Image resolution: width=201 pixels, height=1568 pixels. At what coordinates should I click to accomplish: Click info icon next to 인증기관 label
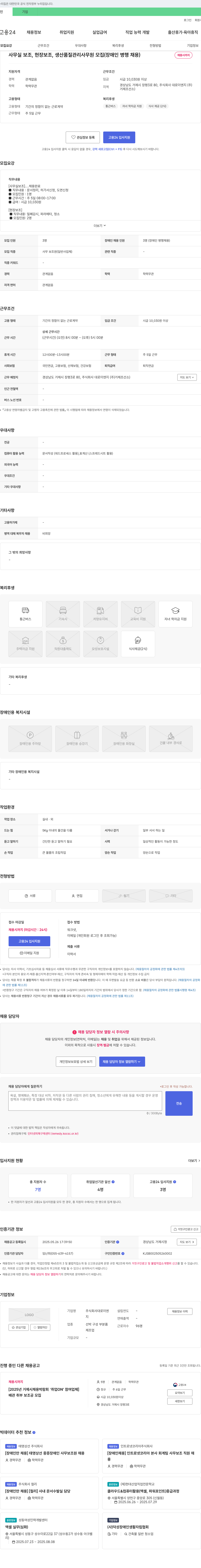(118, 1242)
